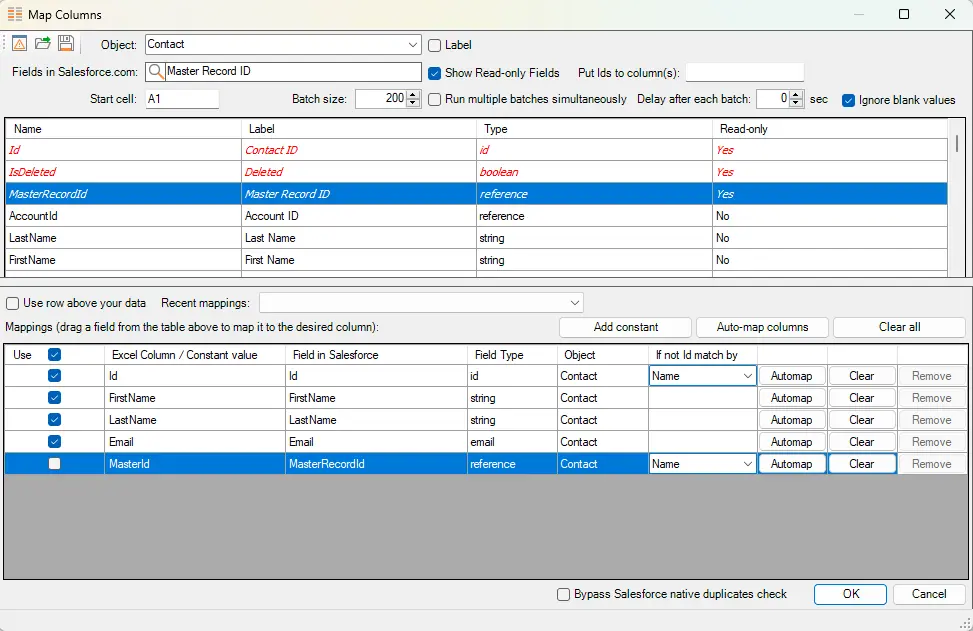The height and width of the screenshot is (631, 973).
Task: Toggle Ignore blank values checkbox
Action: click(x=849, y=100)
